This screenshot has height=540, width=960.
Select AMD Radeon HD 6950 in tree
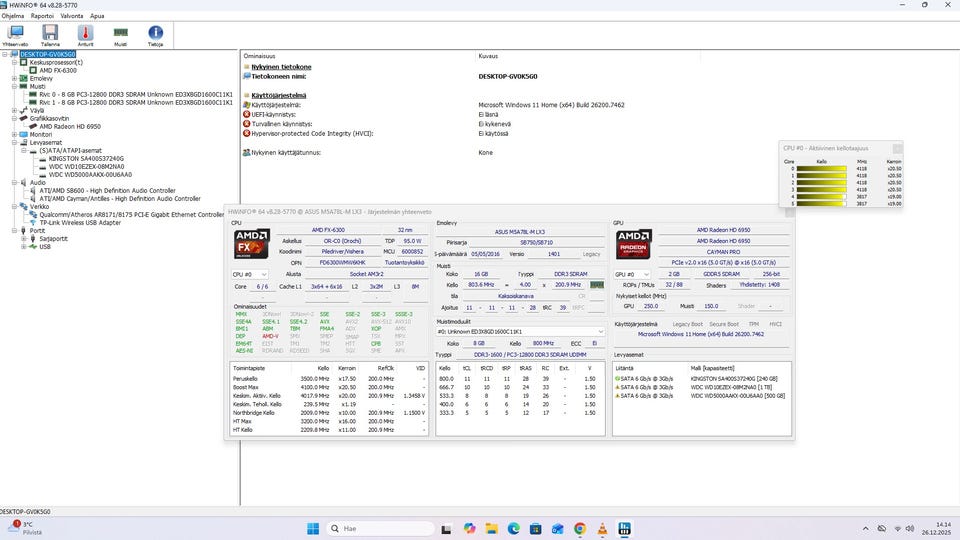pos(70,126)
